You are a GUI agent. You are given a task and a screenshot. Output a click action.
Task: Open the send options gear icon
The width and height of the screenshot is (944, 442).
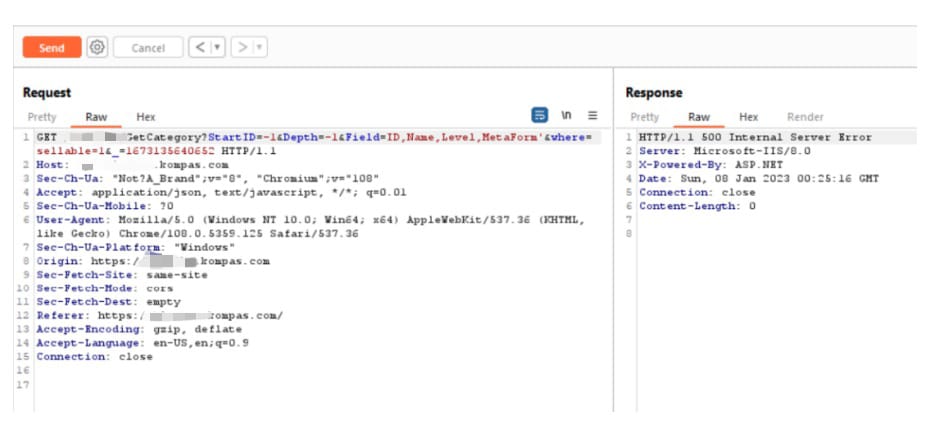point(97,47)
